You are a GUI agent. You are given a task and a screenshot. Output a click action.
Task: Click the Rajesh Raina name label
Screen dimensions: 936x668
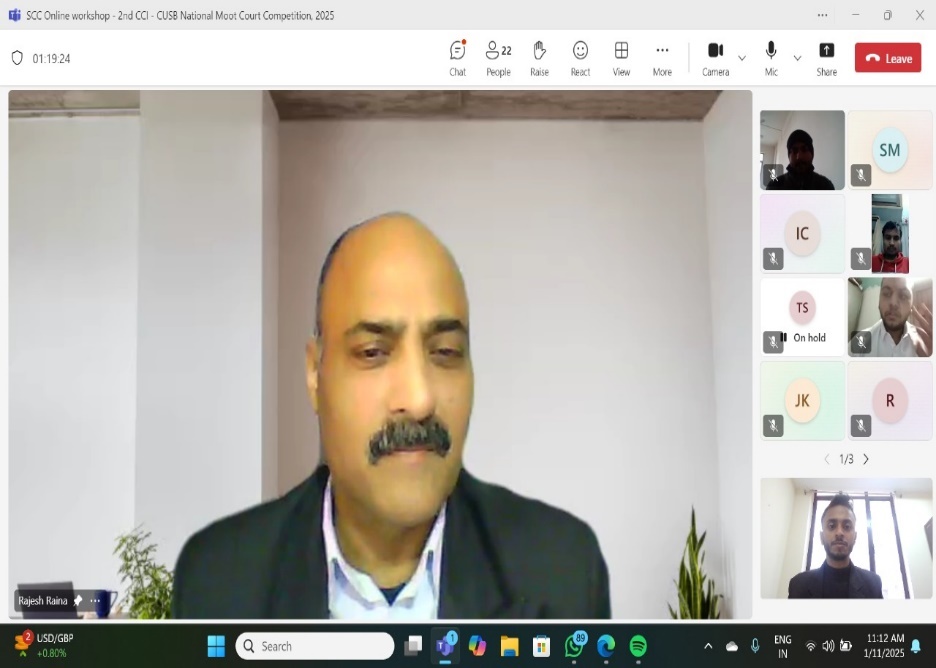click(42, 601)
